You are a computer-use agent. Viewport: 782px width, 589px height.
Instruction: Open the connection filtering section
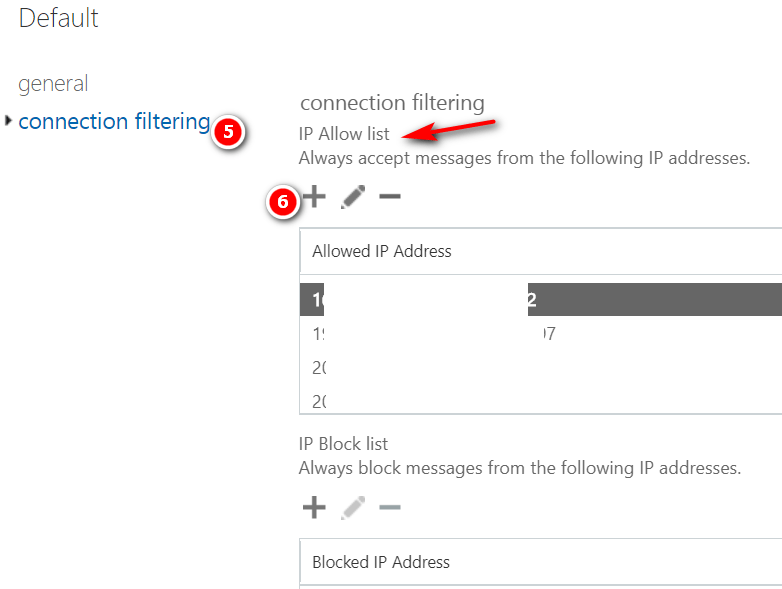114,122
